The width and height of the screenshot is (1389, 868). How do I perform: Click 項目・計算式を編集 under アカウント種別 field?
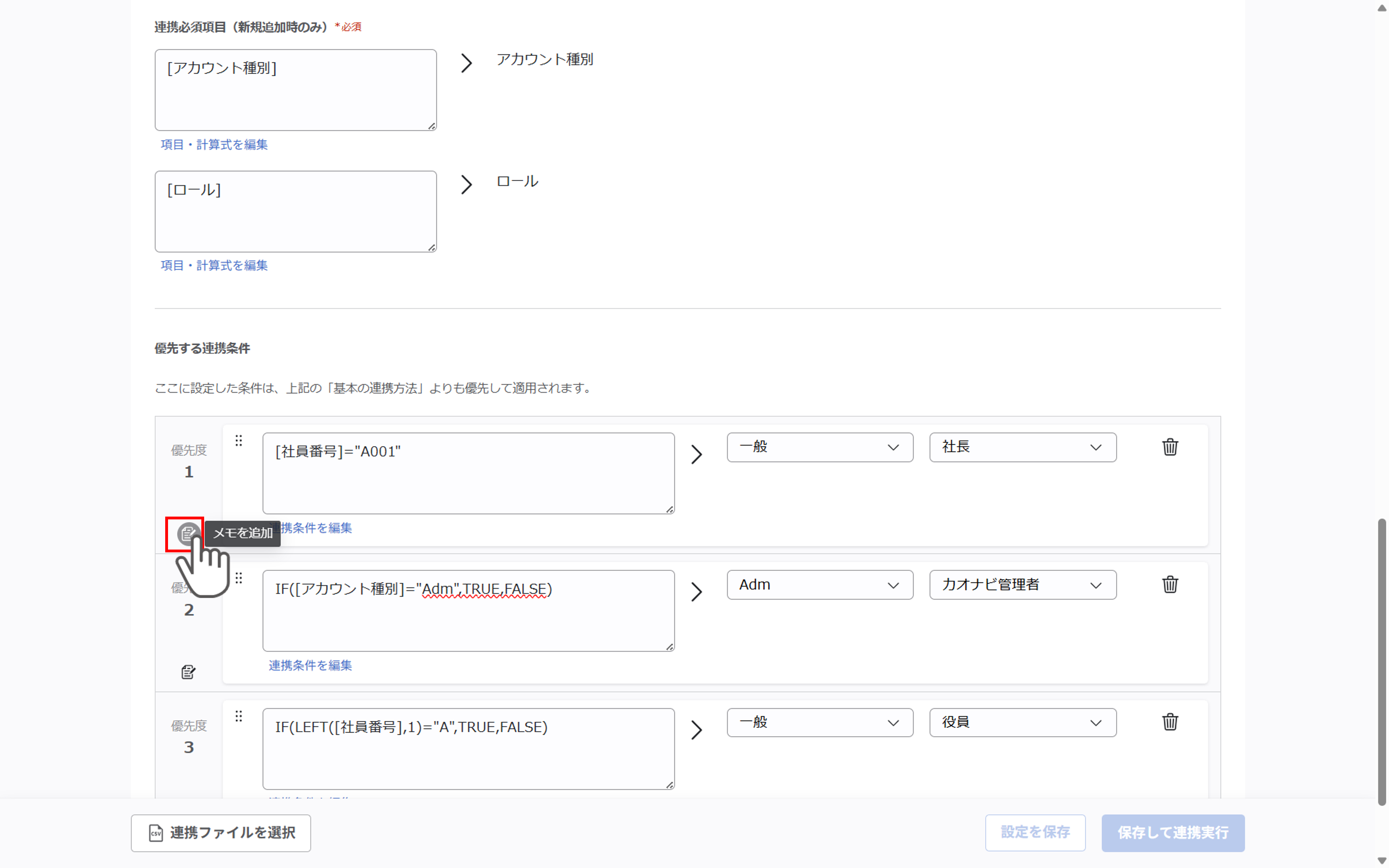(x=214, y=144)
